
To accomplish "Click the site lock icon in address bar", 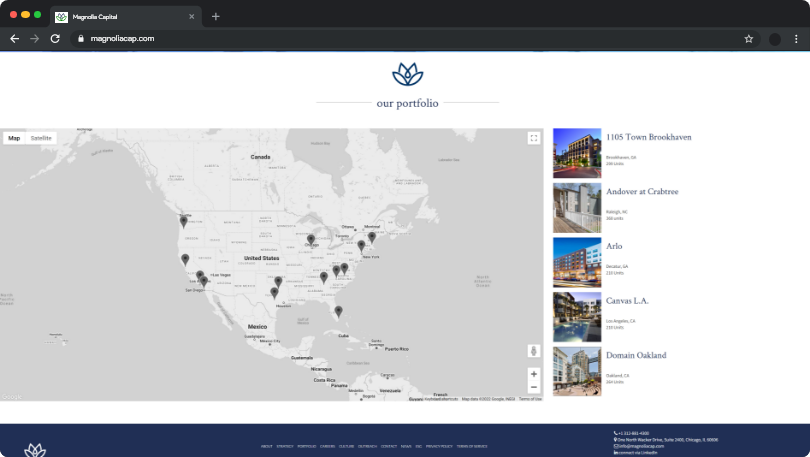I will click(x=81, y=39).
